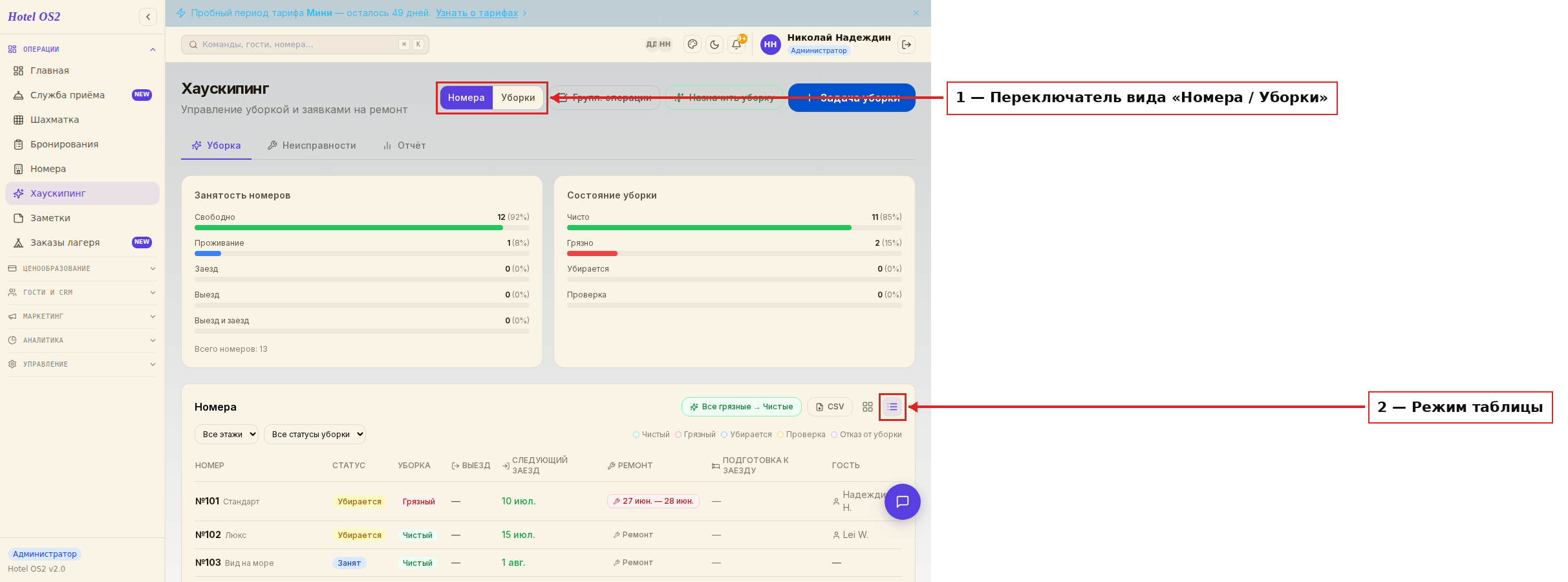Open Служба приёма in the sidebar
This screenshot has height=582, width=1568.
click(82, 95)
